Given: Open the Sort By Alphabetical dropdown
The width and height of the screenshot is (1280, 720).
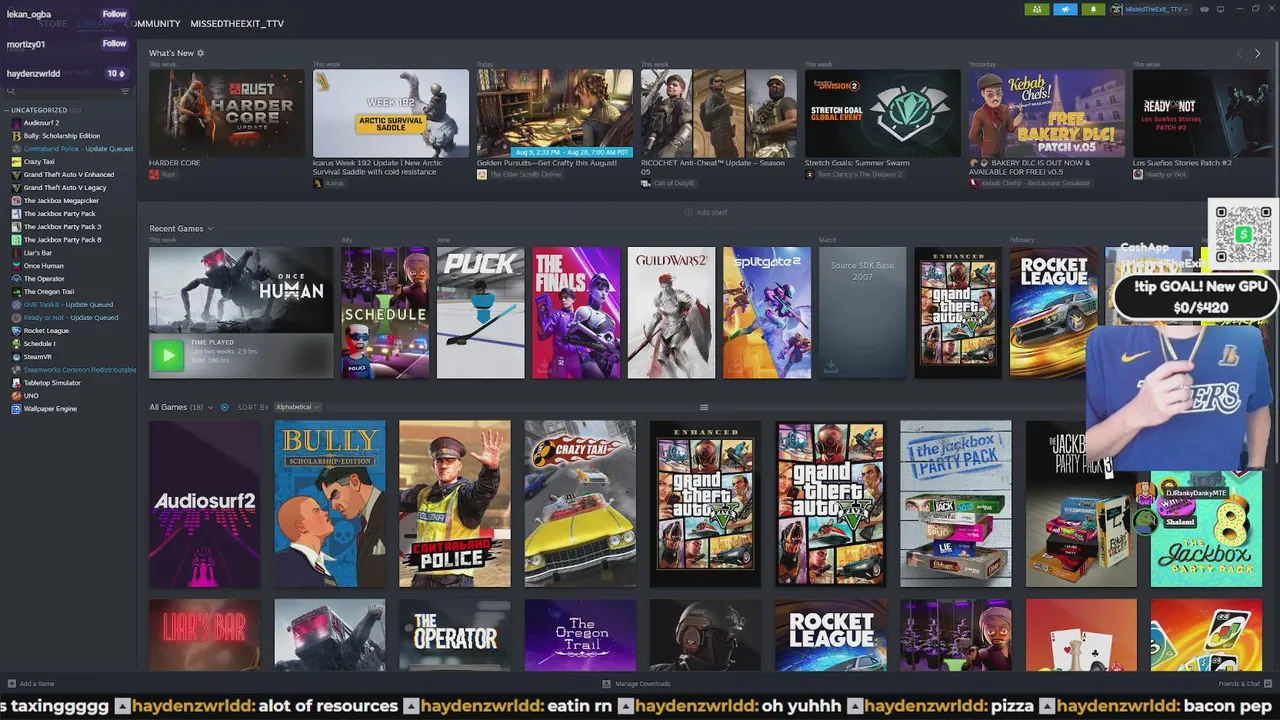Looking at the screenshot, I should coord(297,407).
